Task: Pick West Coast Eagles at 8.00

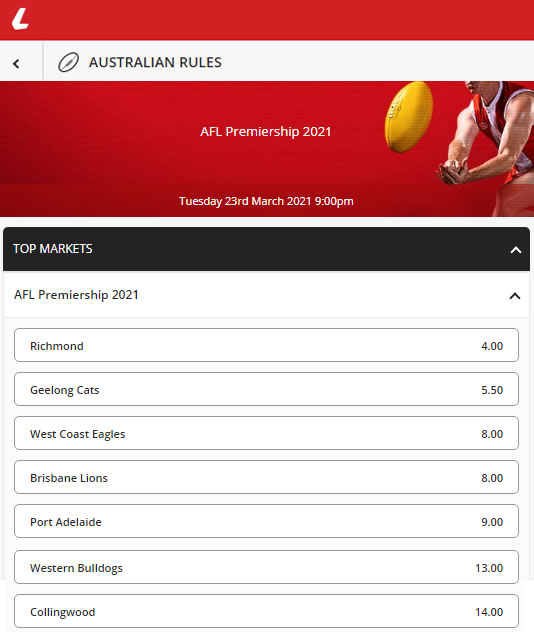Action: tap(266, 433)
